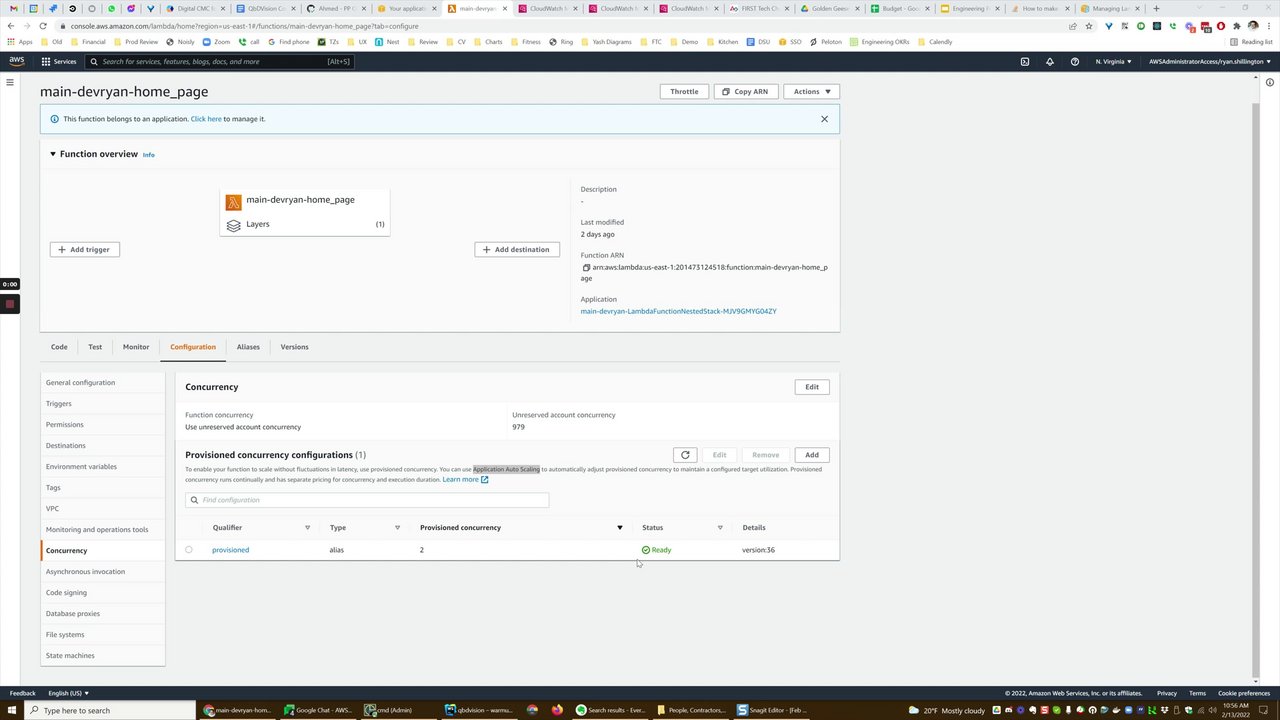The width and height of the screenshot is (1280, 720).
Task: Open the notifications bell
Action: 1049,61
